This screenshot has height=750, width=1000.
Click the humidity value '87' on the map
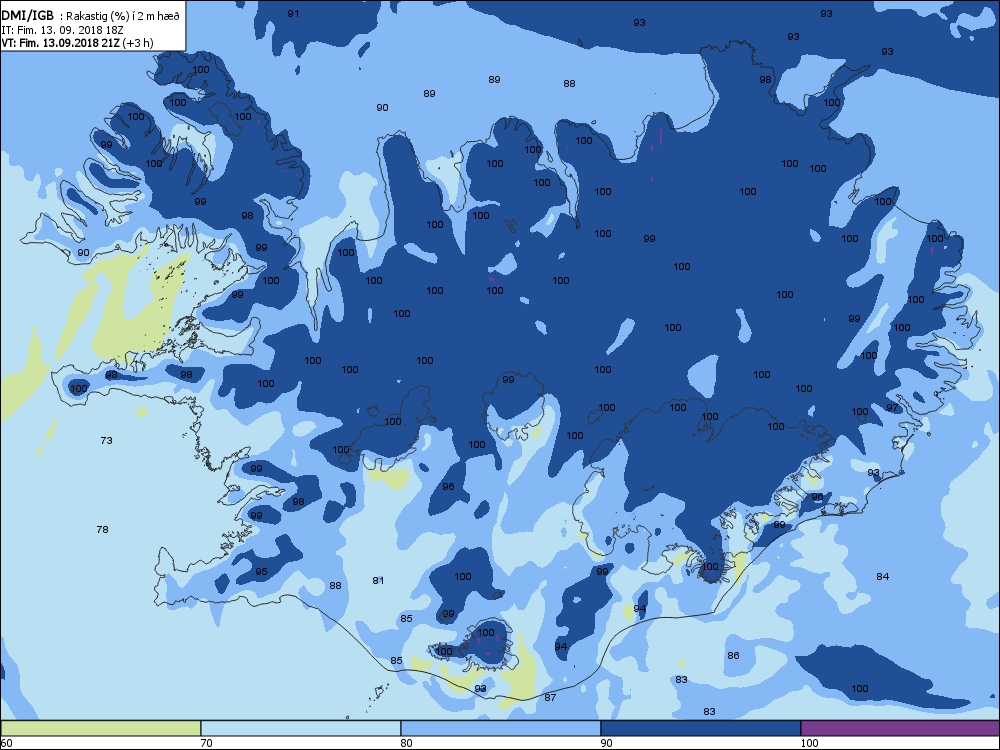pyautogui.click(x=550, y=698)
